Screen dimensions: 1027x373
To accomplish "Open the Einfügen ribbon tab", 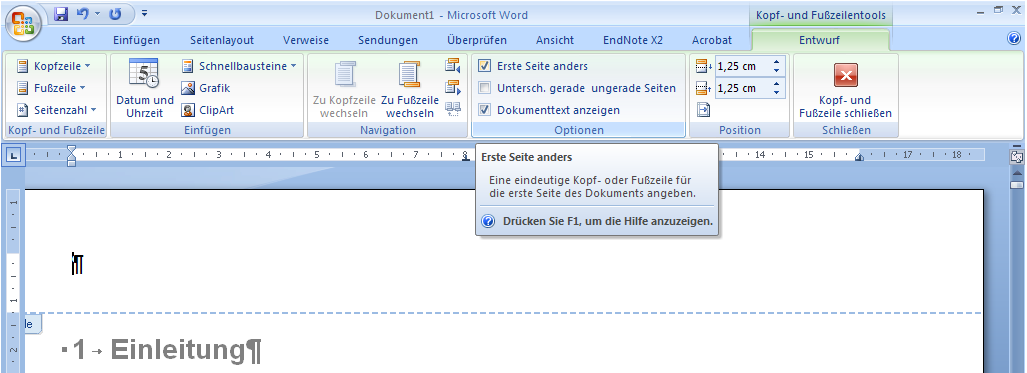I will click(x=136, y=40).
